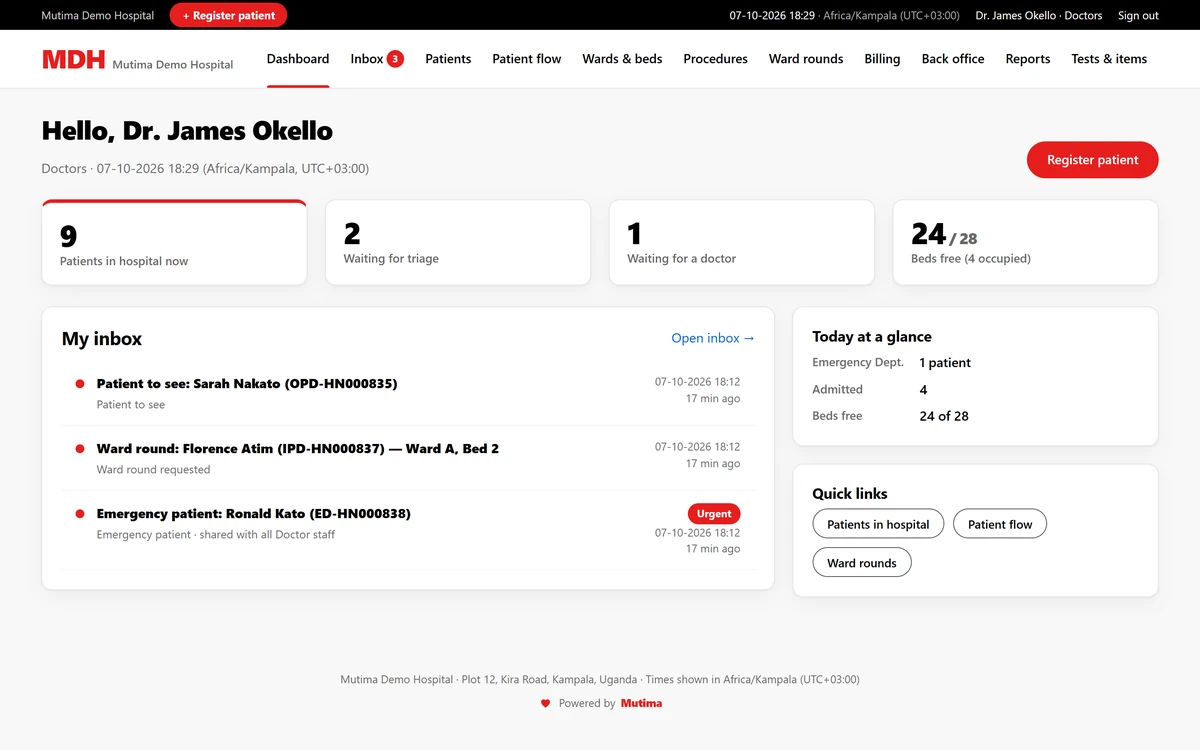Click the My inbox heading
1200x750 pixels.
point(102,339)
